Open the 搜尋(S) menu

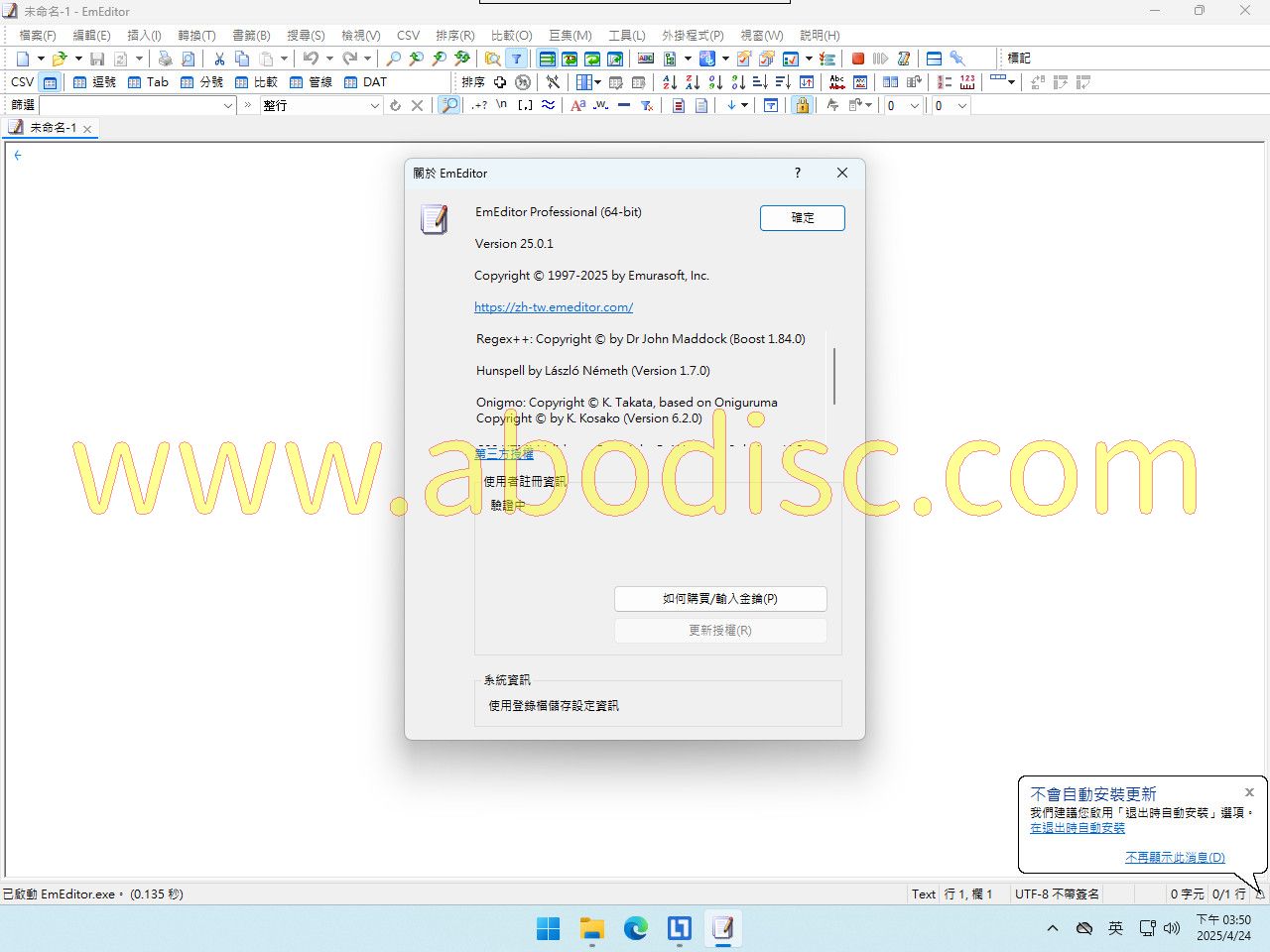pos(306,35)
